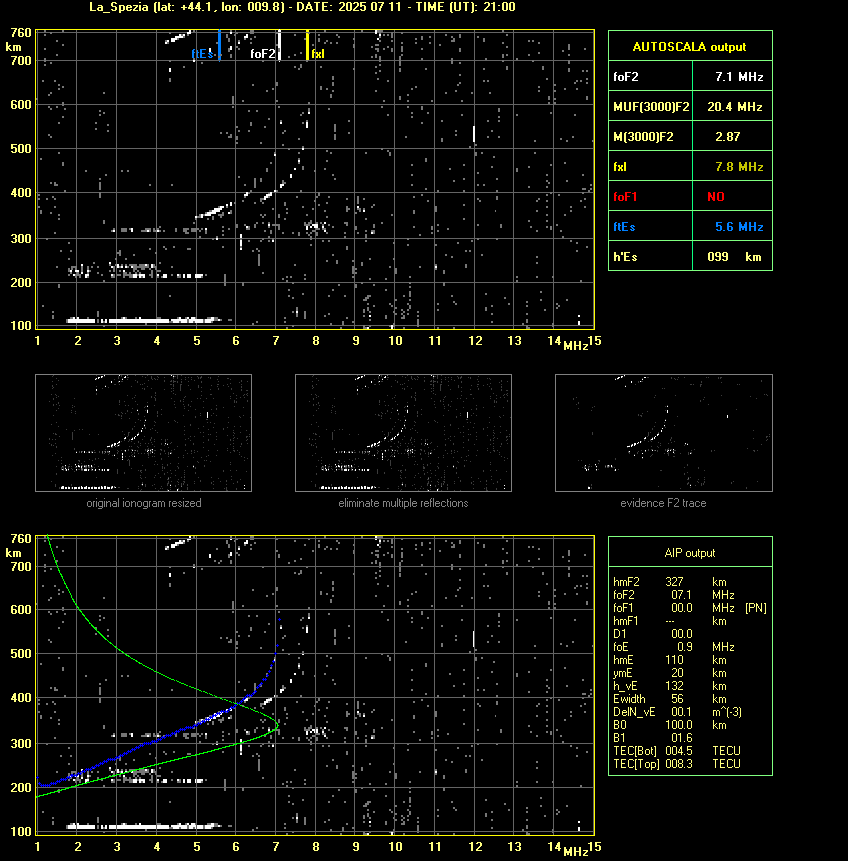Viewport: 848px width, 861px height.
Task: Click the green profile peak in the bottom plot
Action: (x=277, y=725)
